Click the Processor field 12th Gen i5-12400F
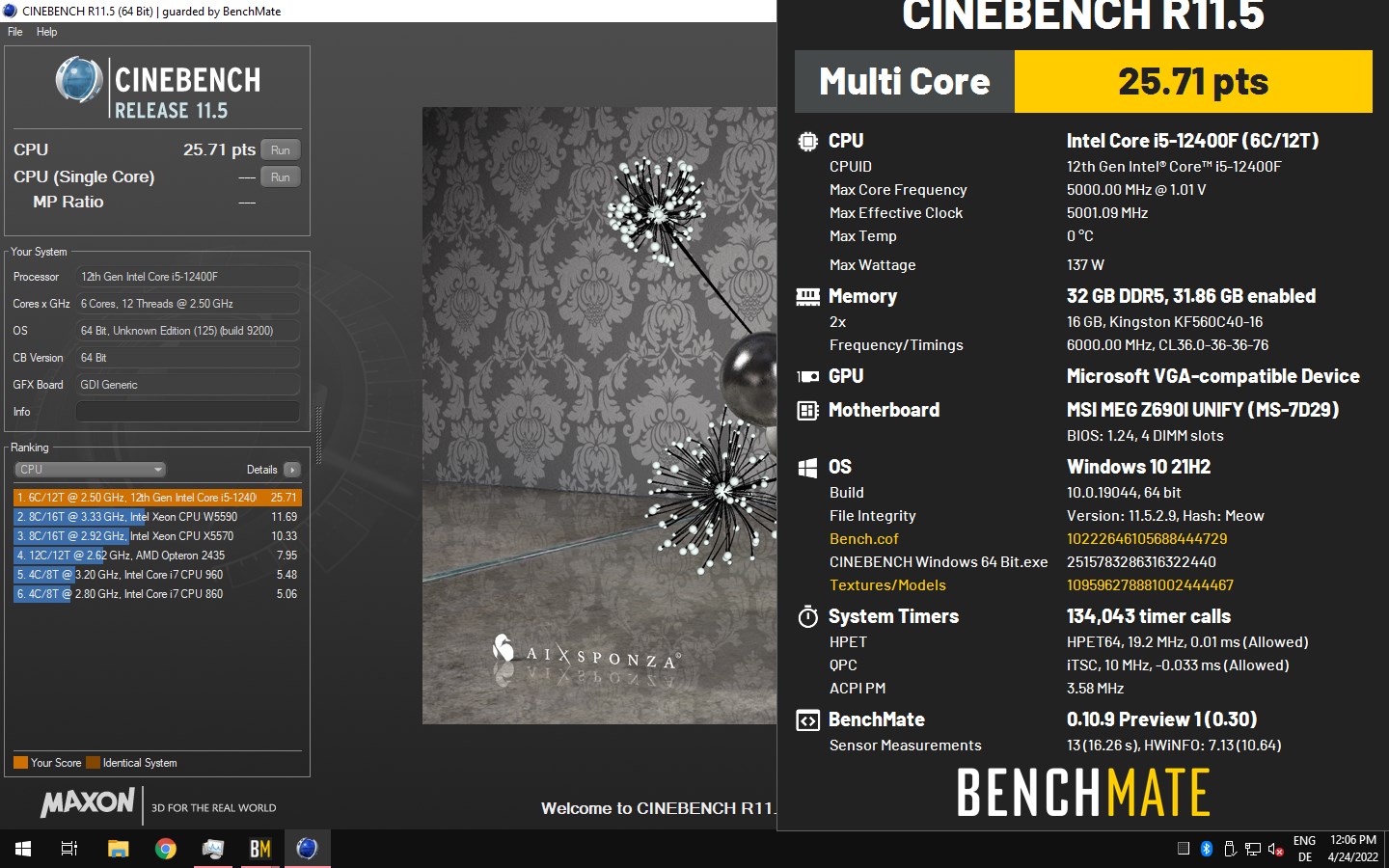This screenshot has width=1389, height=868. tap(187, 277)
